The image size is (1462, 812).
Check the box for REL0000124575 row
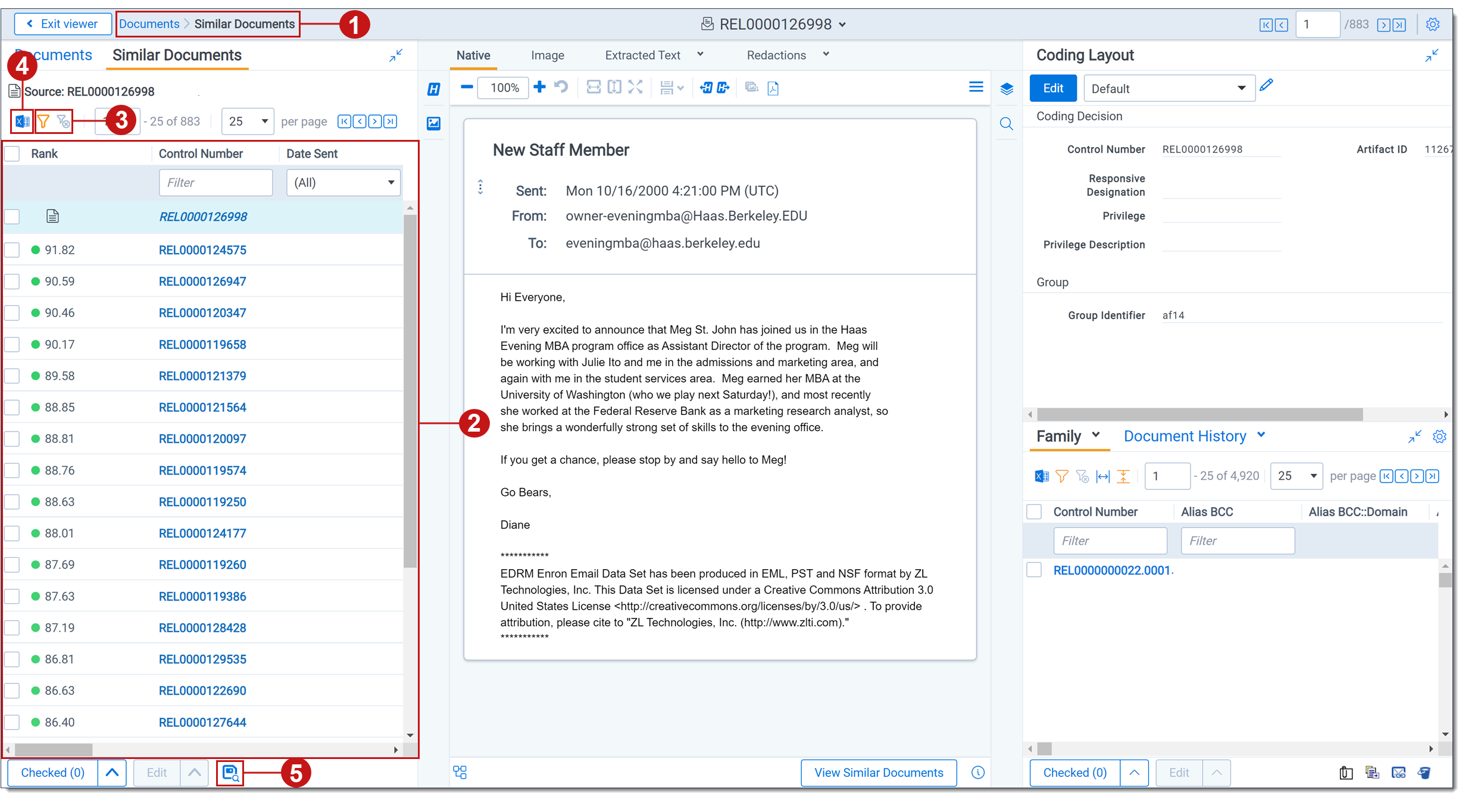pyautogui.click(x=13, y=250)
